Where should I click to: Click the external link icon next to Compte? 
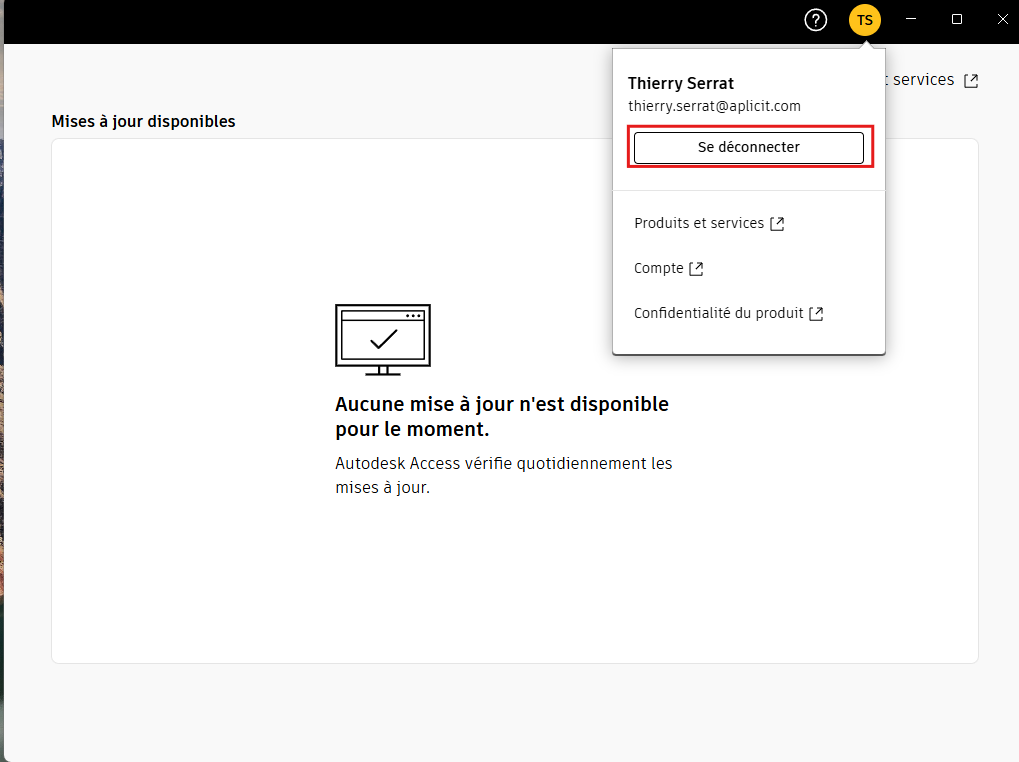coord(697,268)
